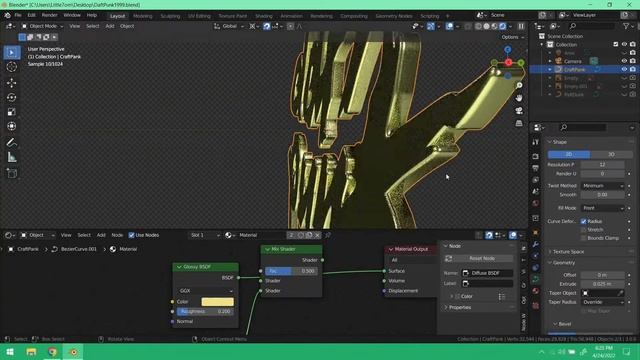Switch to rendered viewport shading
The width and height of the screenshot is (640, 360).
502,26
